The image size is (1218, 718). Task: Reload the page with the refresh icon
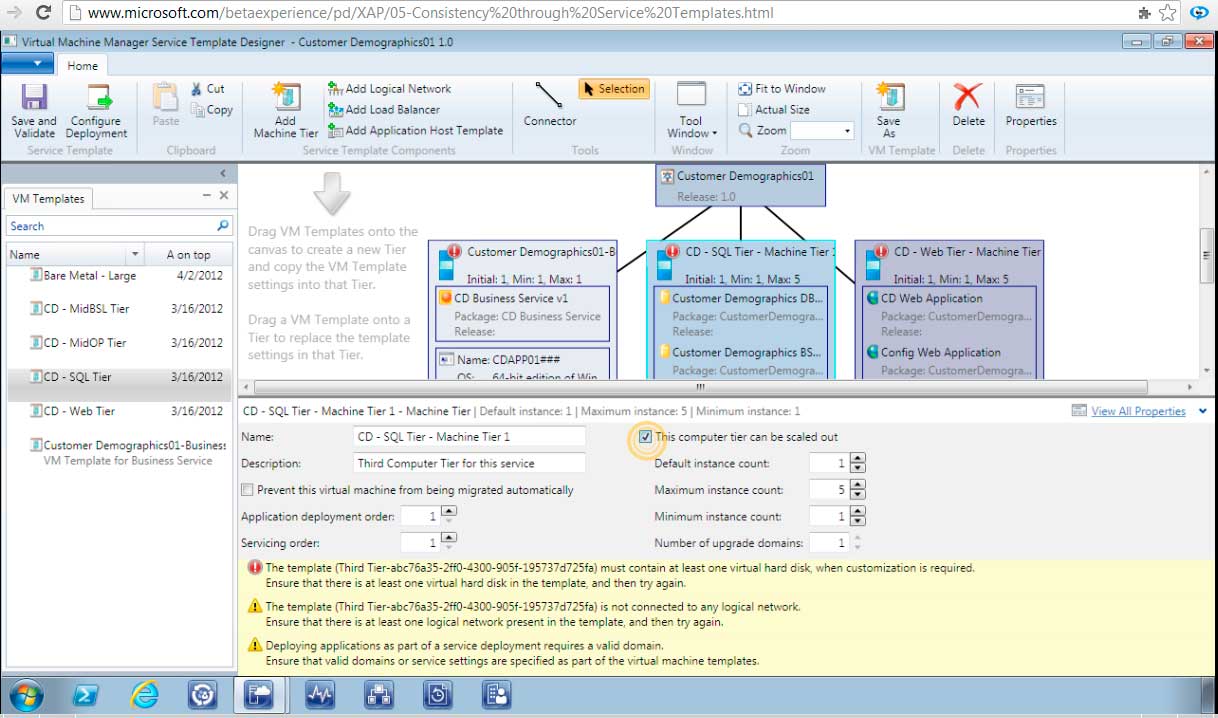tap(43, 13)
